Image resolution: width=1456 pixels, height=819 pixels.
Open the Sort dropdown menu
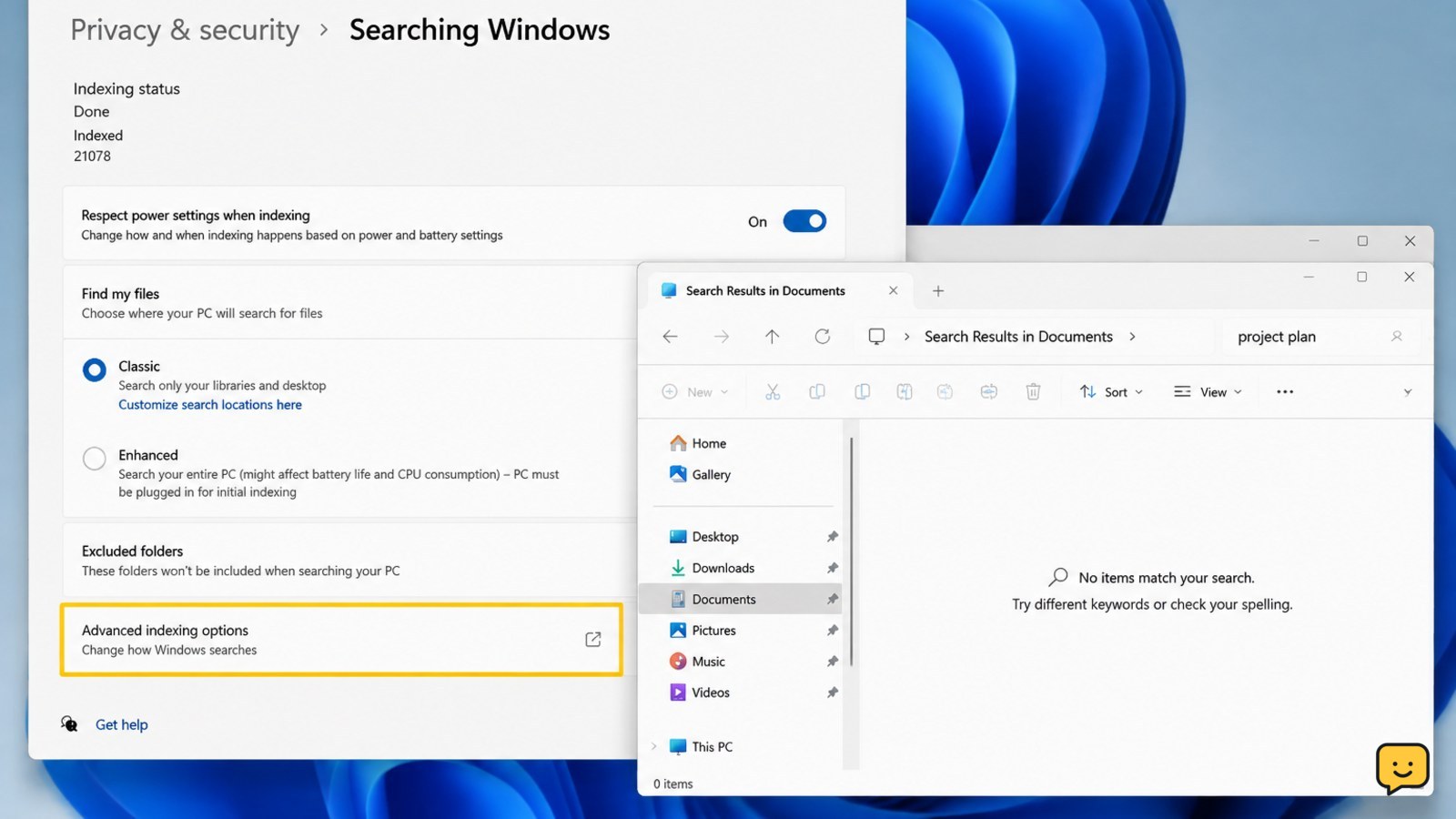click(1111, 391)
